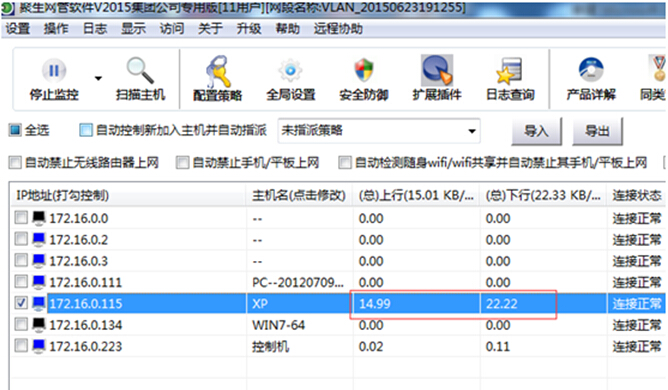Check the box for 172.16.0.2
This screenshot has width=668, height=390.
click(x=21, y=239)
